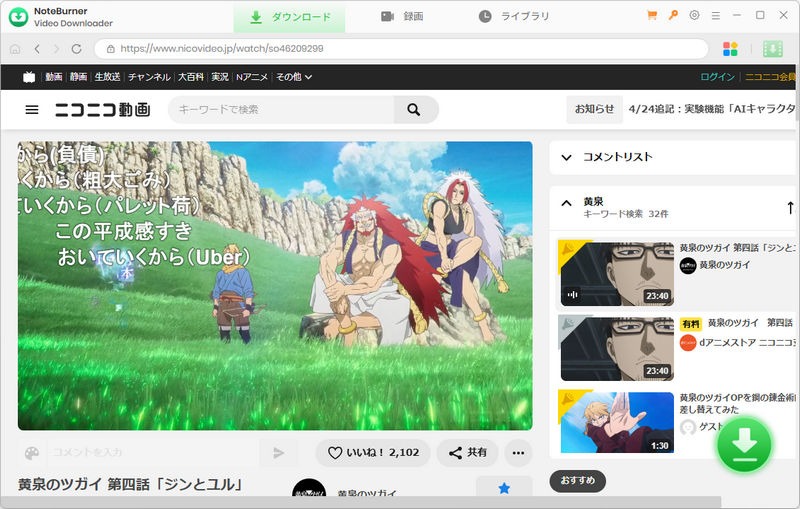
Task: Click the comment palette icon
Action: point(32,453)
